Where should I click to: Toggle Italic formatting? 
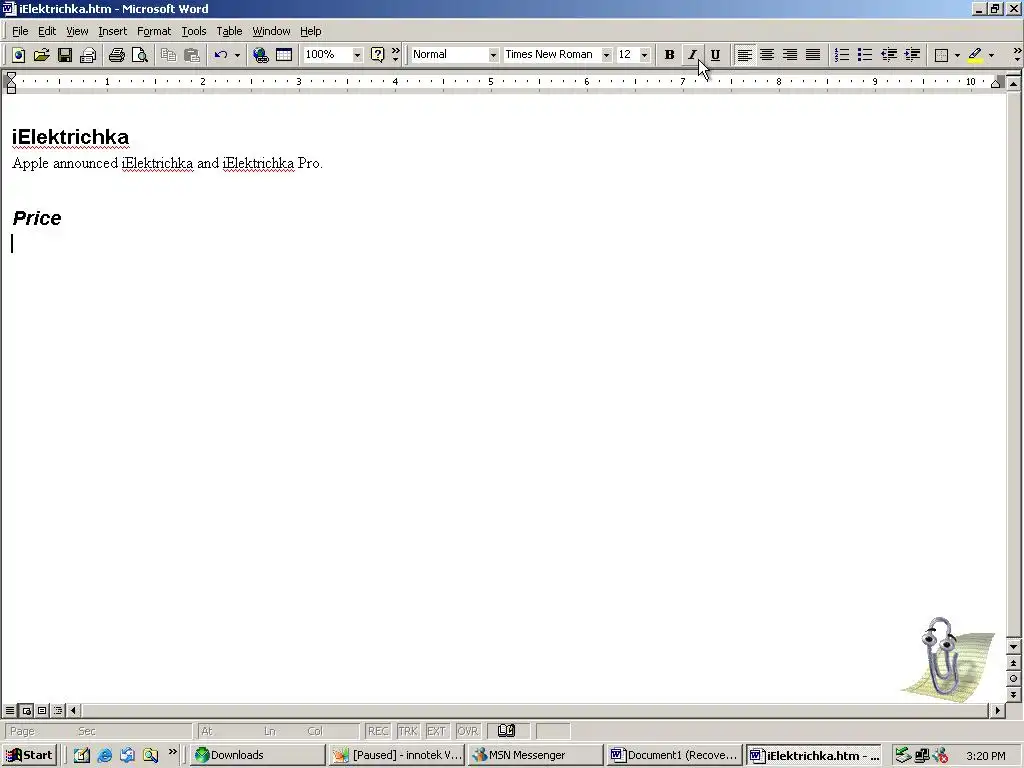(x=692, y=55)
